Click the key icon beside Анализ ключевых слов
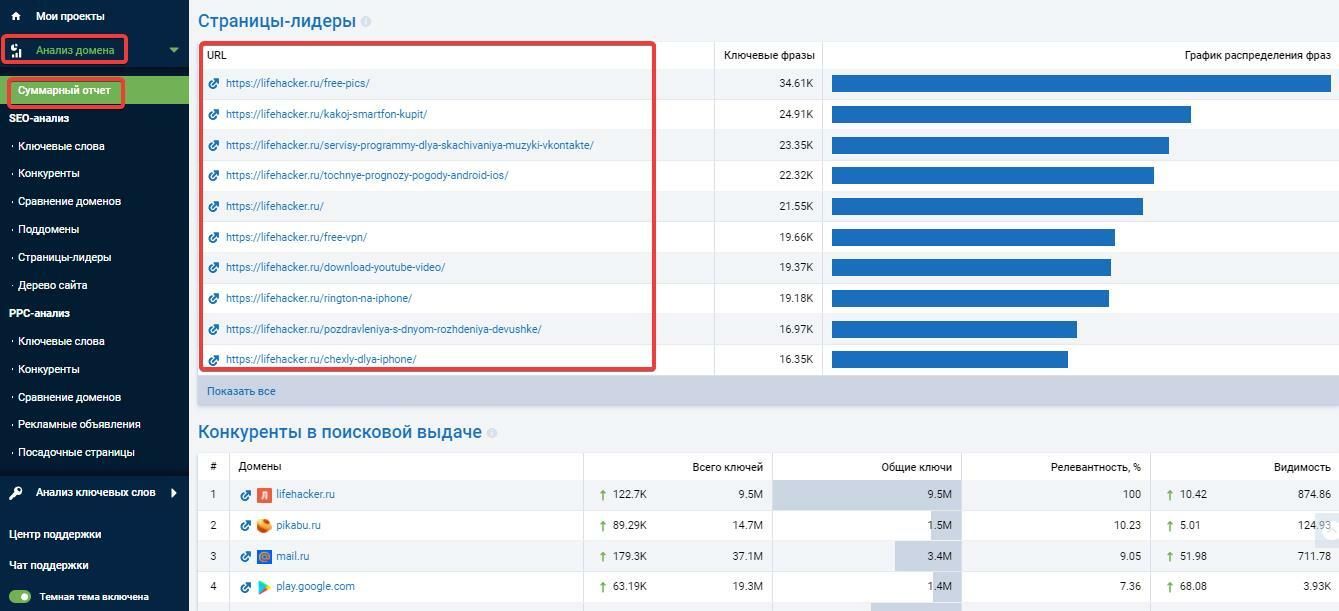 (16, 492)
